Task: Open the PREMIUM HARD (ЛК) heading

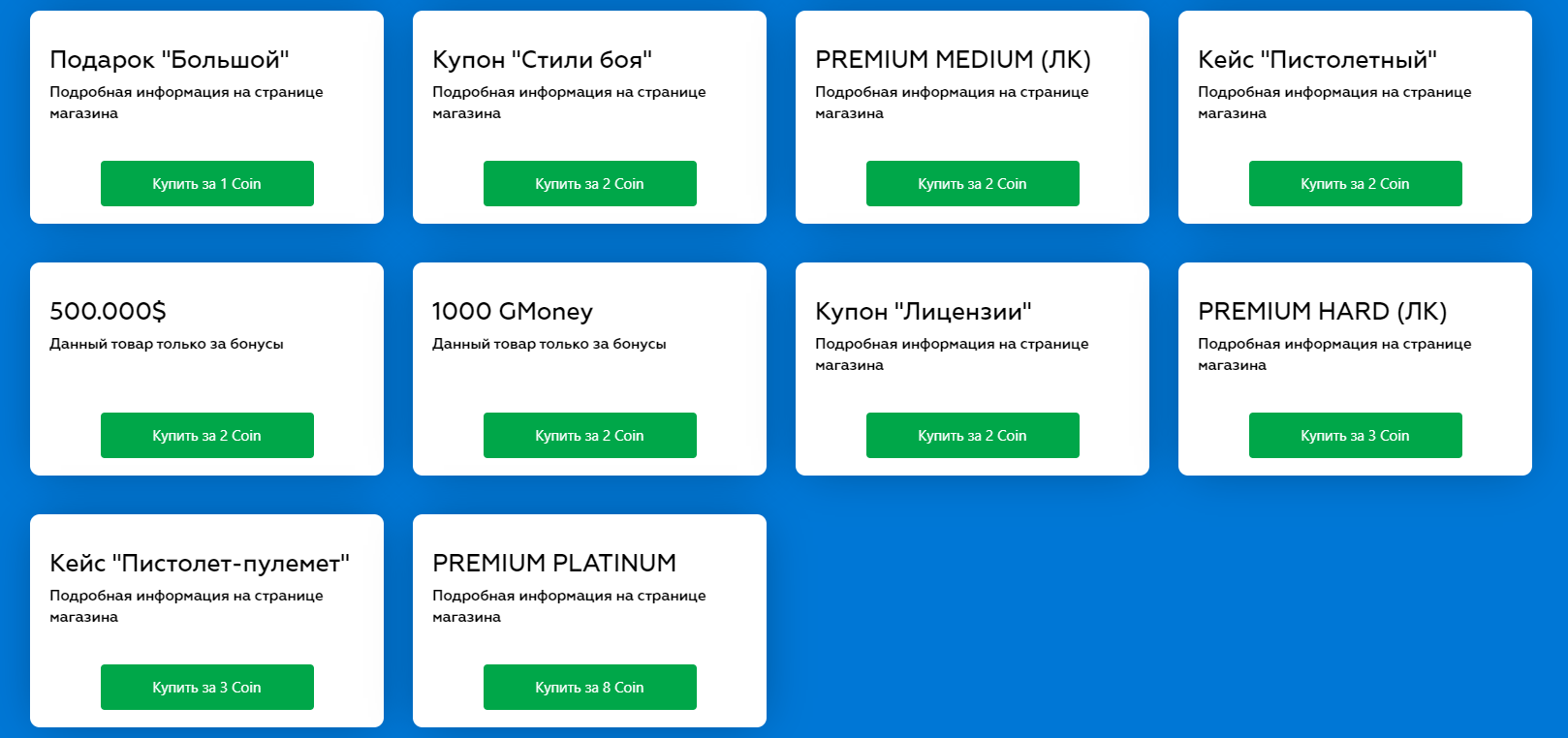Action: 1322,312
